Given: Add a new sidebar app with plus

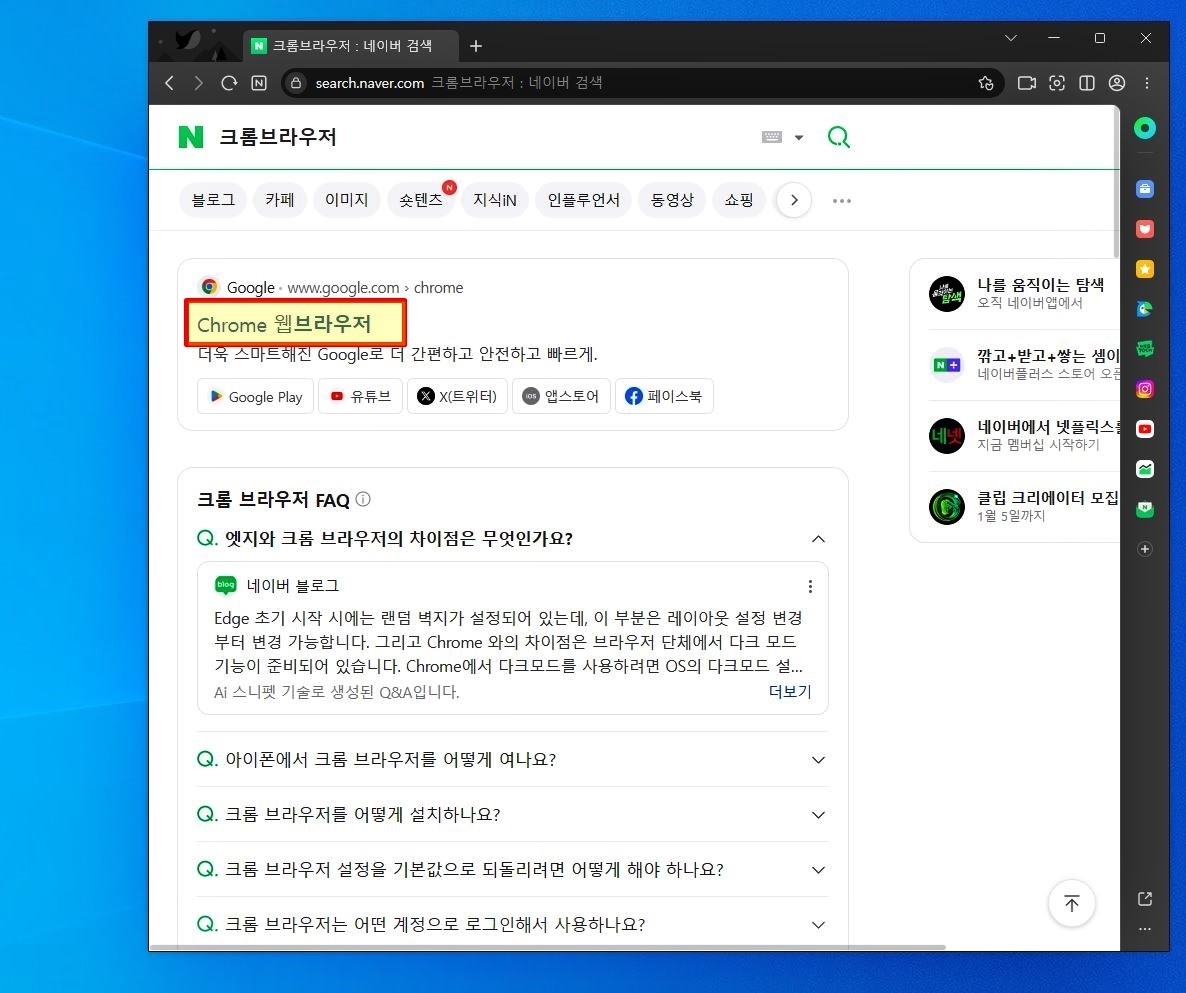Looking at the screenshot, I should (1145, 549).
